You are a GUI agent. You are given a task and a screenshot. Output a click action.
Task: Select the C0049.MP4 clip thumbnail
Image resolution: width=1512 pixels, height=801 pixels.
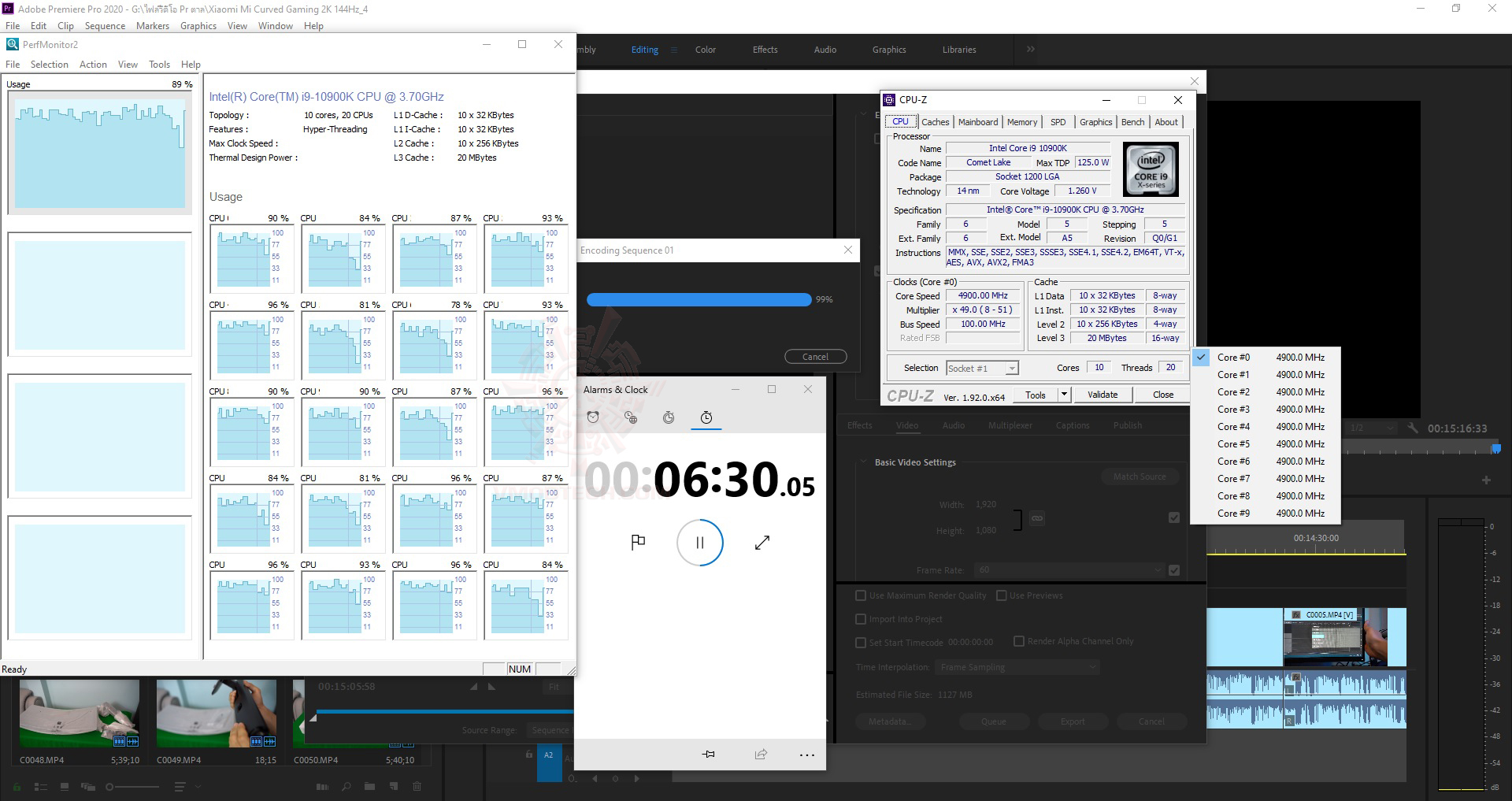coord(217,714)
